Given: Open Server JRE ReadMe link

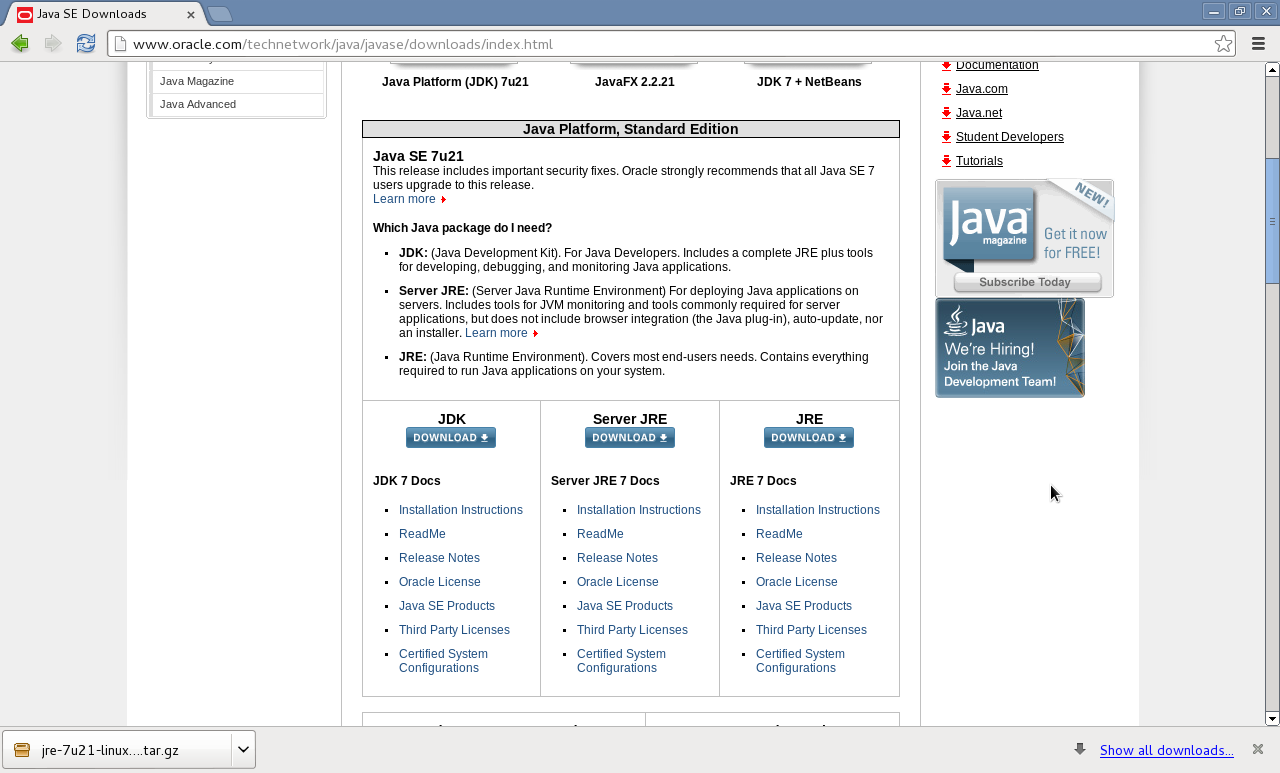Looking at the screenshot, I should click(x=600, y=534).
